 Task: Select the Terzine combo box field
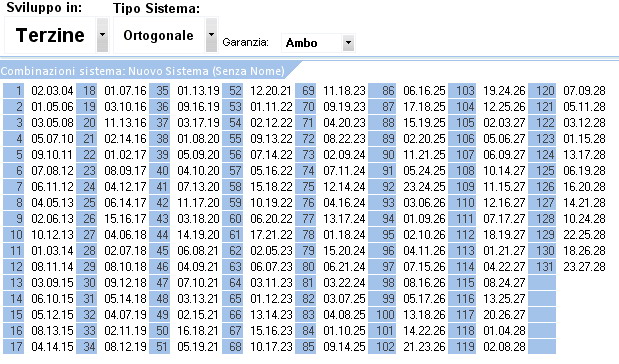tap(51, 35)
